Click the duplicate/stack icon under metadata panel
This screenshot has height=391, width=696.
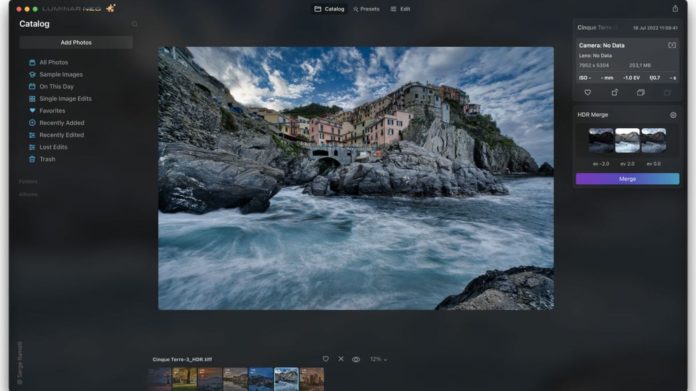click(641, 92)
